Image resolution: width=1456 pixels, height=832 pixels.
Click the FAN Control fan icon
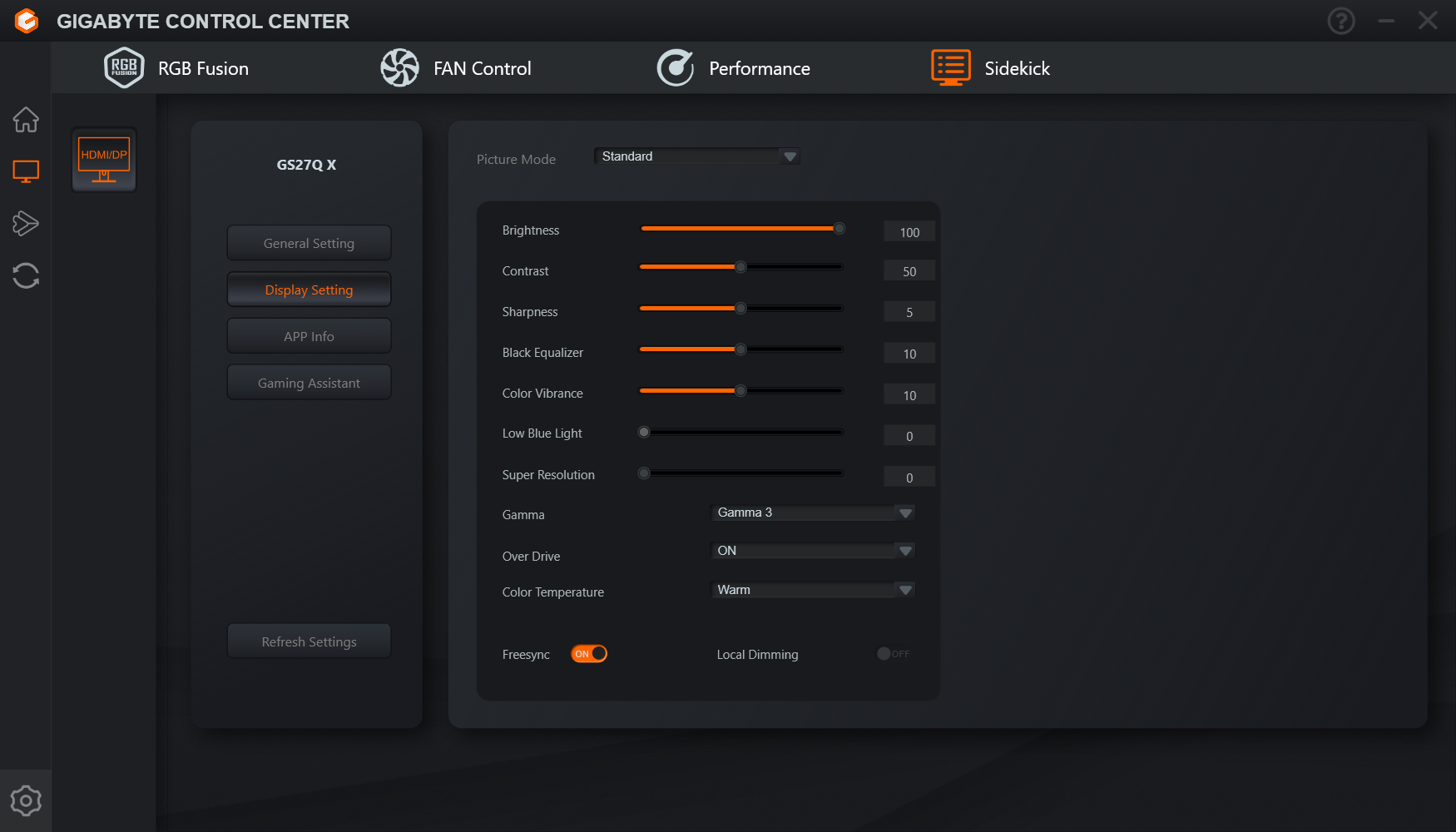tap(399, 67)
